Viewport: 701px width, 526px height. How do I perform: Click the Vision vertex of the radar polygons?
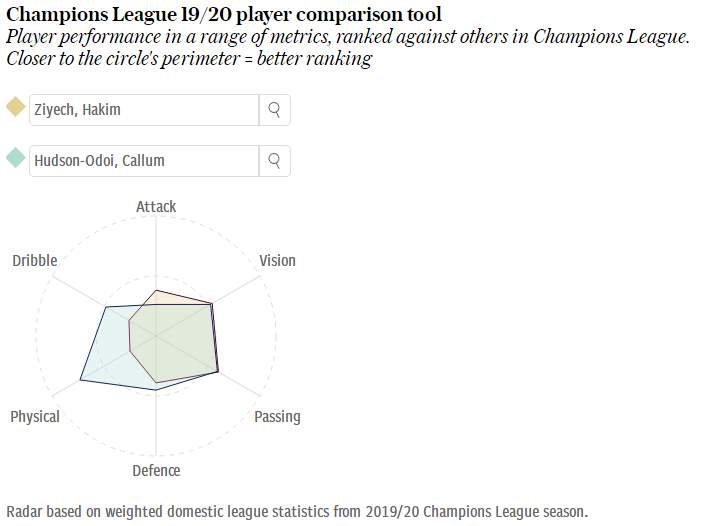[212, 304]
